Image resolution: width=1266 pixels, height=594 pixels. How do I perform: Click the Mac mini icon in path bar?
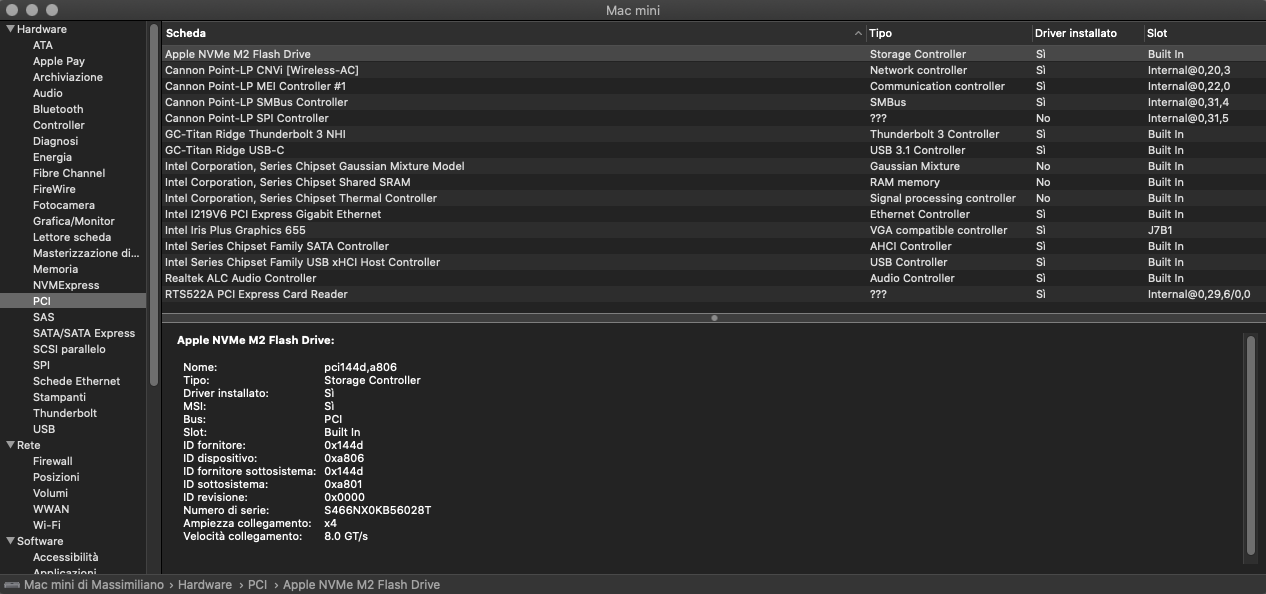[x=12, y=585]
